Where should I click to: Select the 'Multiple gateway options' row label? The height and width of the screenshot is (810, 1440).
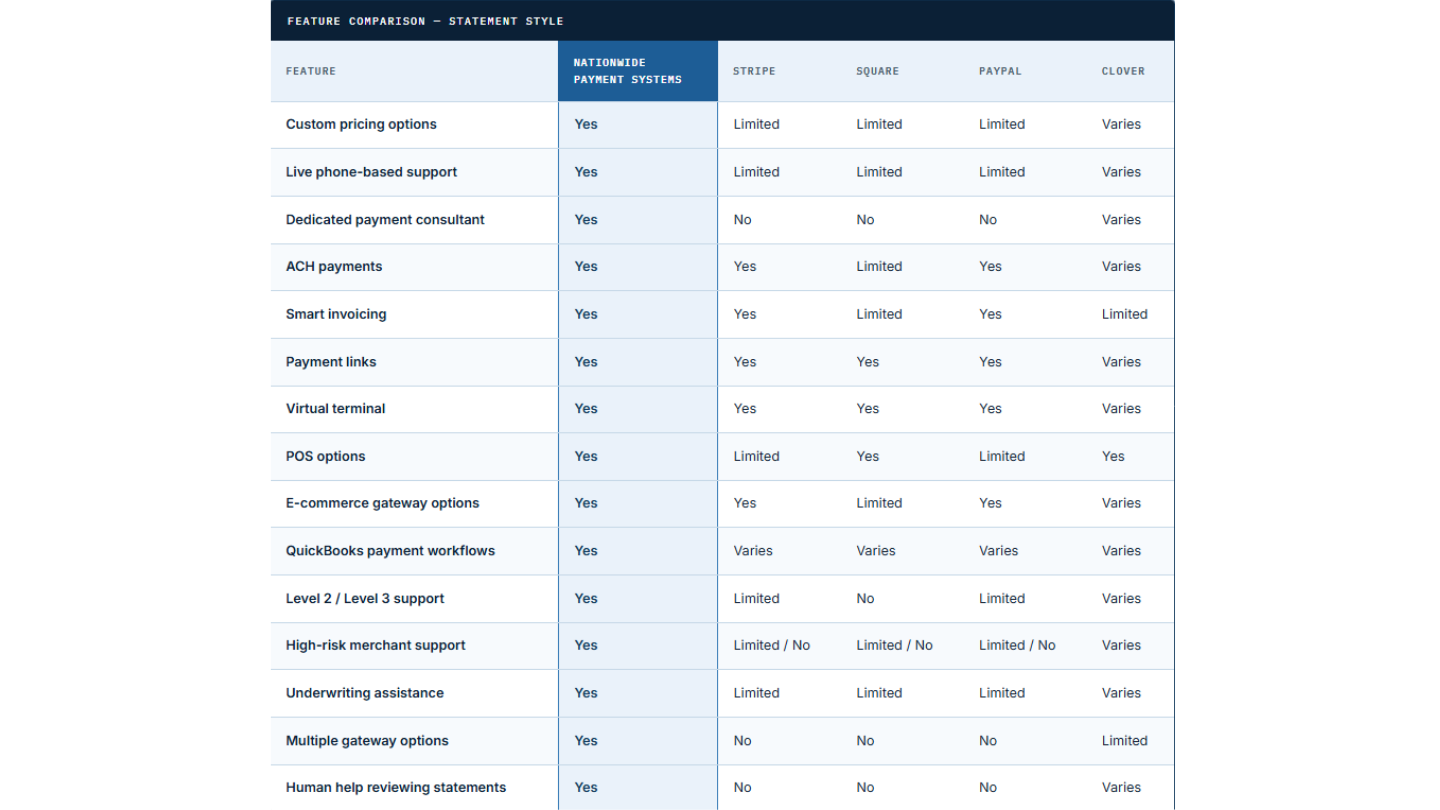pyautogui.click(x=367, y=741)
